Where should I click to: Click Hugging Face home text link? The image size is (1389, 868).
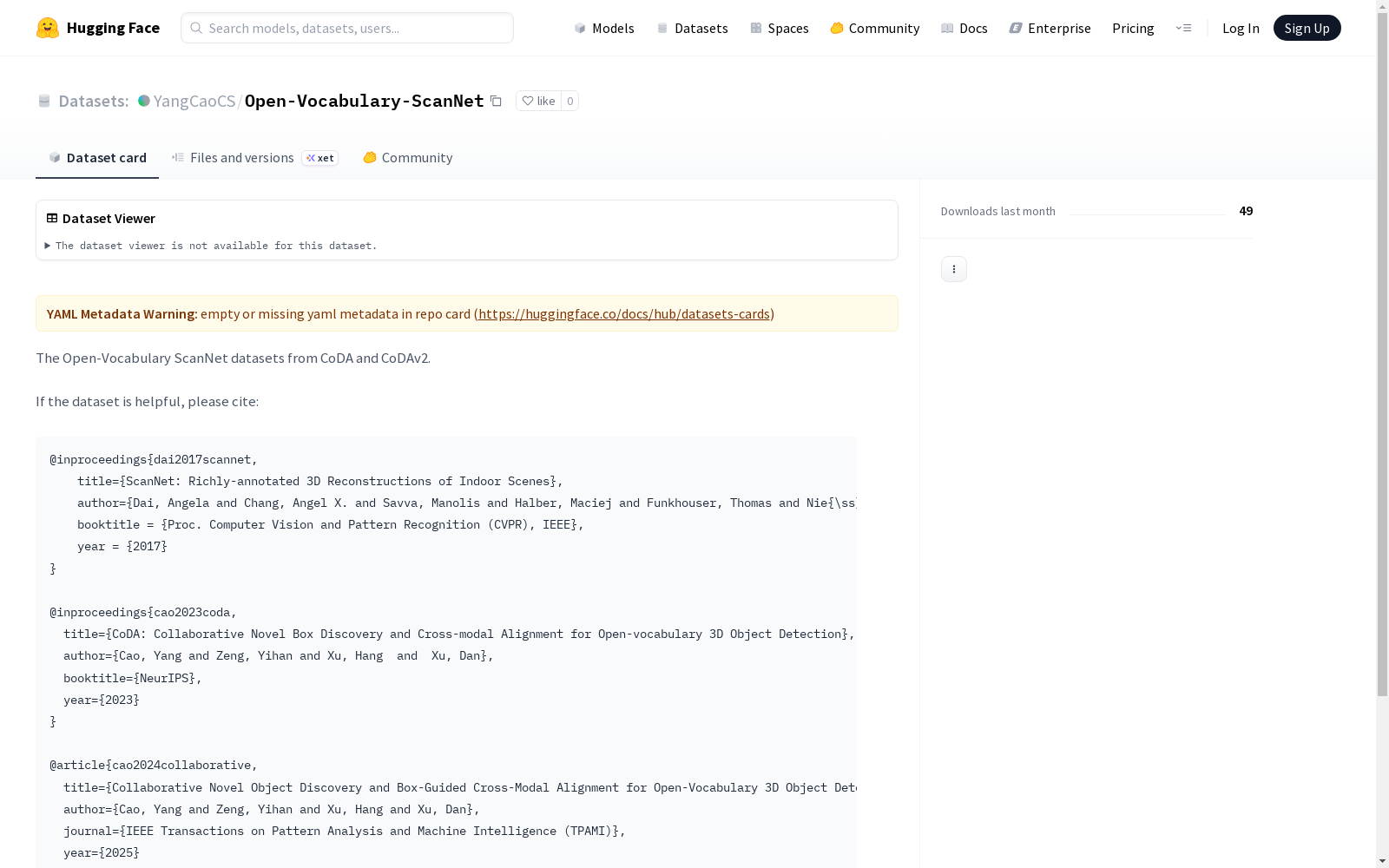(113, 28)
